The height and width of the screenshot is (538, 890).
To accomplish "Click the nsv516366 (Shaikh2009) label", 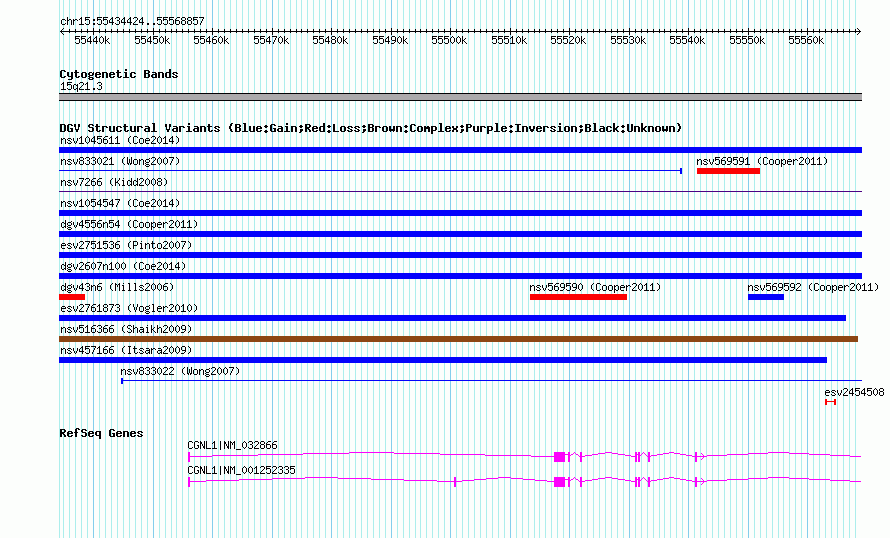I will coord(126,329).
